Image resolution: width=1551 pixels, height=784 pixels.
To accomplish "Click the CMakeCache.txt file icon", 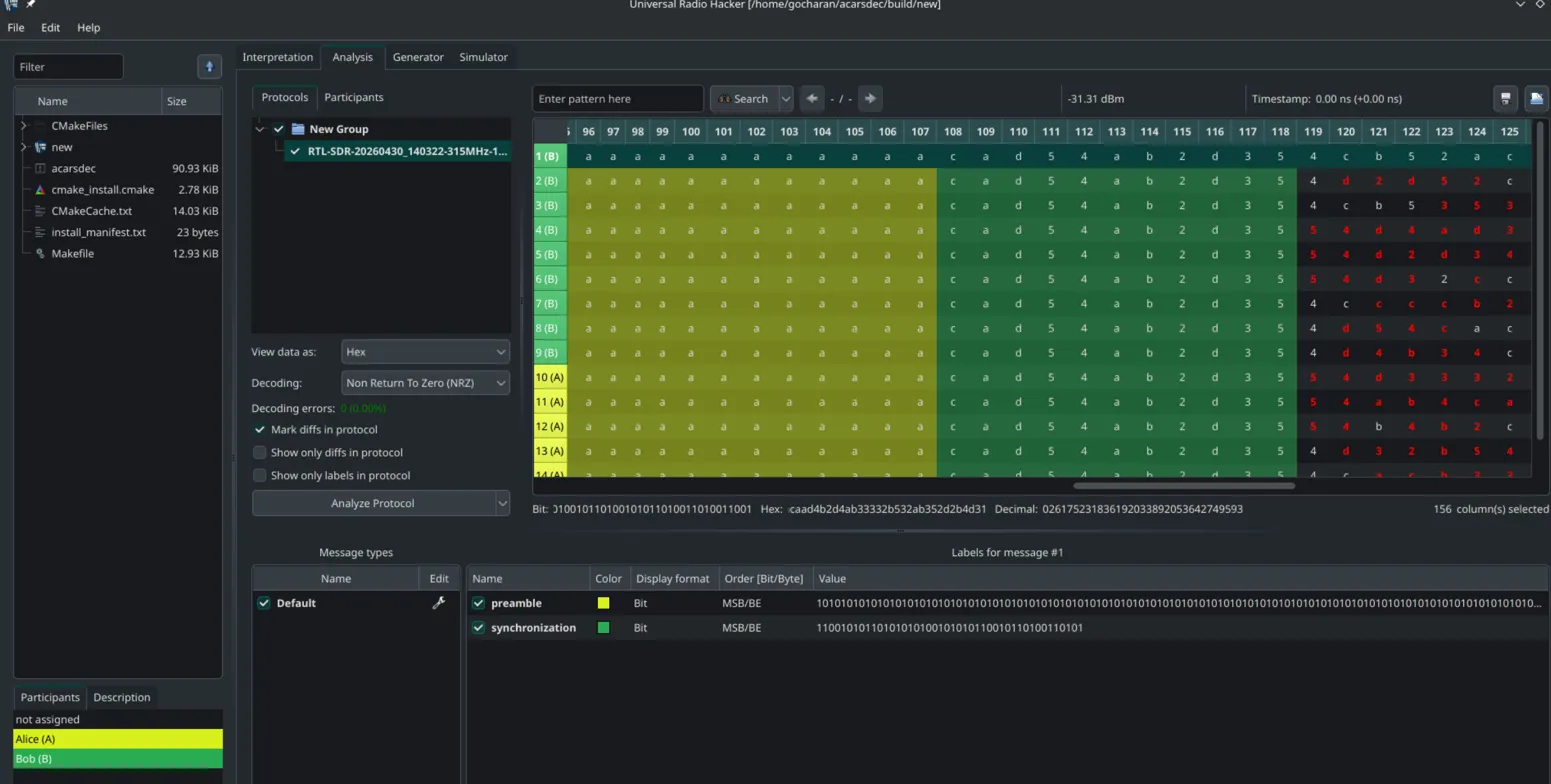I will 40,211.
